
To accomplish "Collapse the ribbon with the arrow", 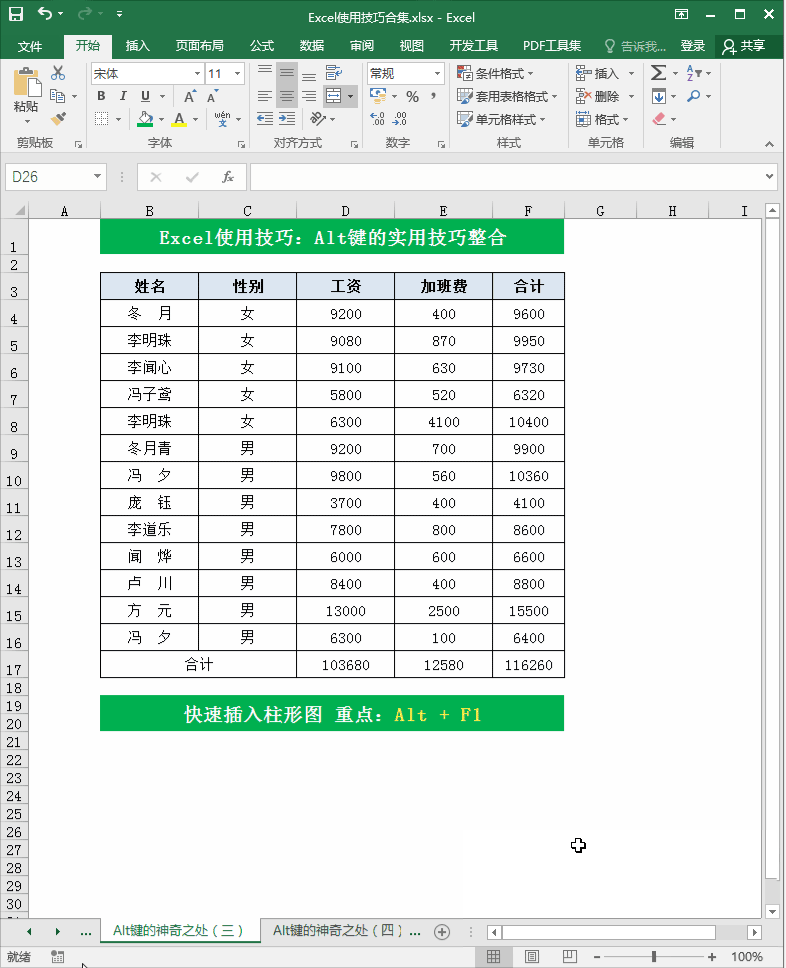I will click(769, 144).
